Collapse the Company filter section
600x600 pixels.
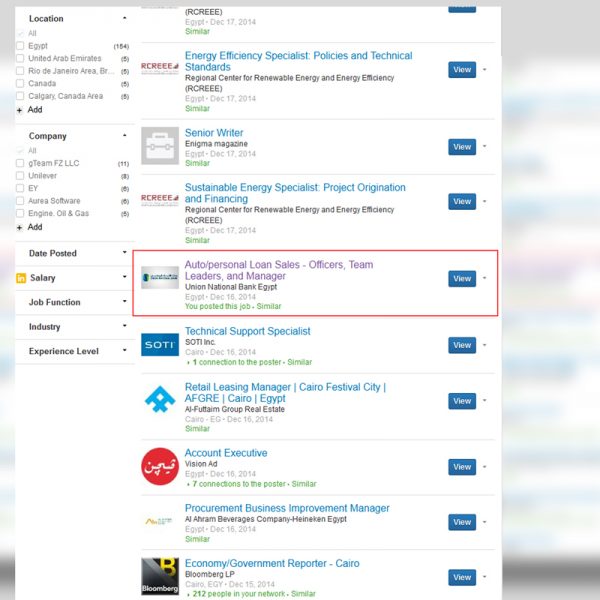point(124,135)
